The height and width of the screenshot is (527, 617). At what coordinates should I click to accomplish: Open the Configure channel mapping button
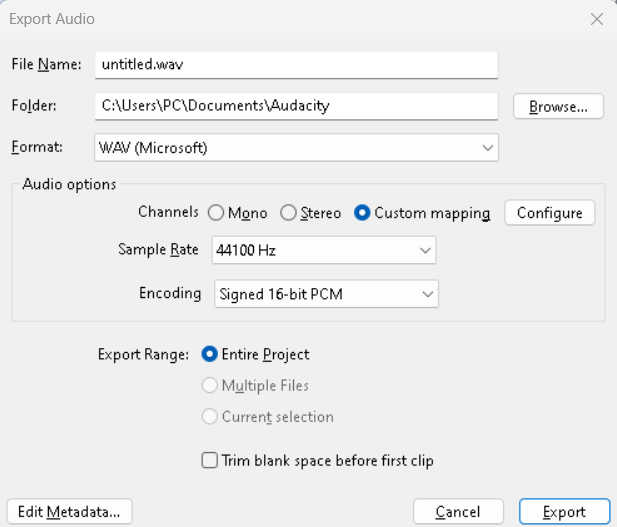[549, 213]
